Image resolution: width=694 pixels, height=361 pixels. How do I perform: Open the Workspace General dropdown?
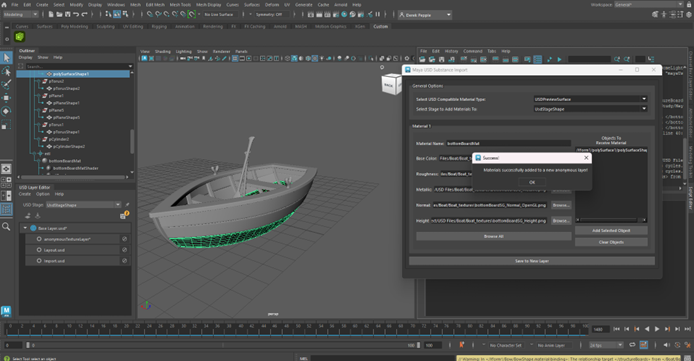click(649, 4)
